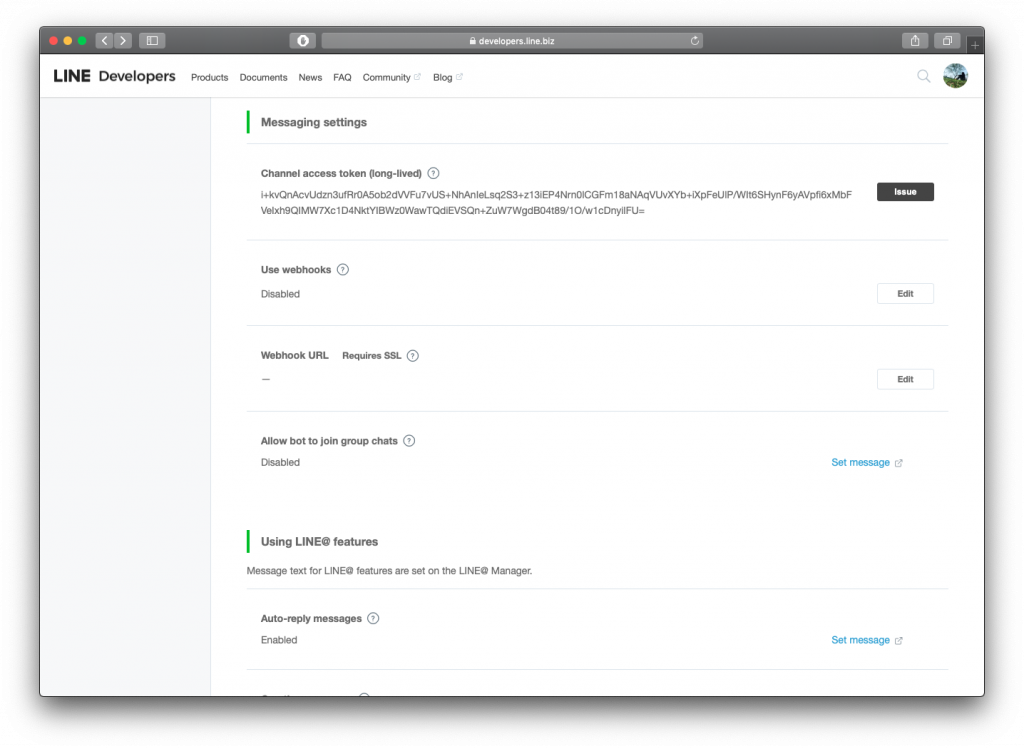This screenshot has width=1024, height=749.
Task: Select the channel access token text
Action: (556, 202)
